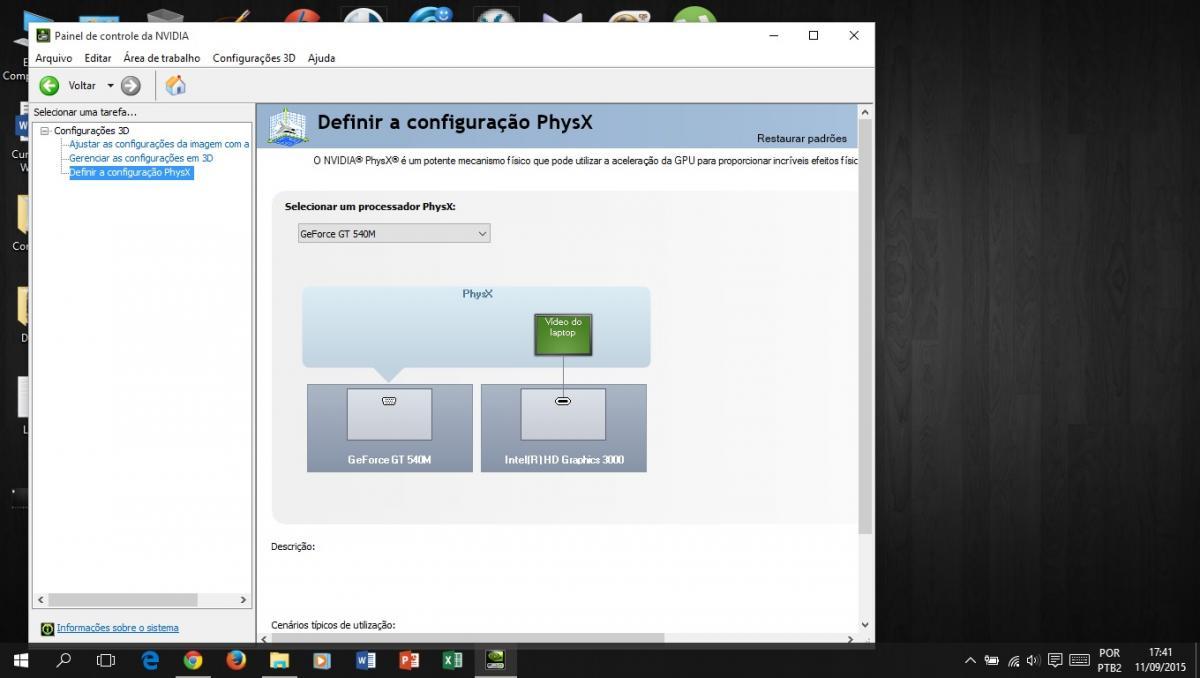Click NVIDIA Control Panel taskbar button
Image resolution: width=1200 pixels, height=678 pixels.
pos(495,660)
